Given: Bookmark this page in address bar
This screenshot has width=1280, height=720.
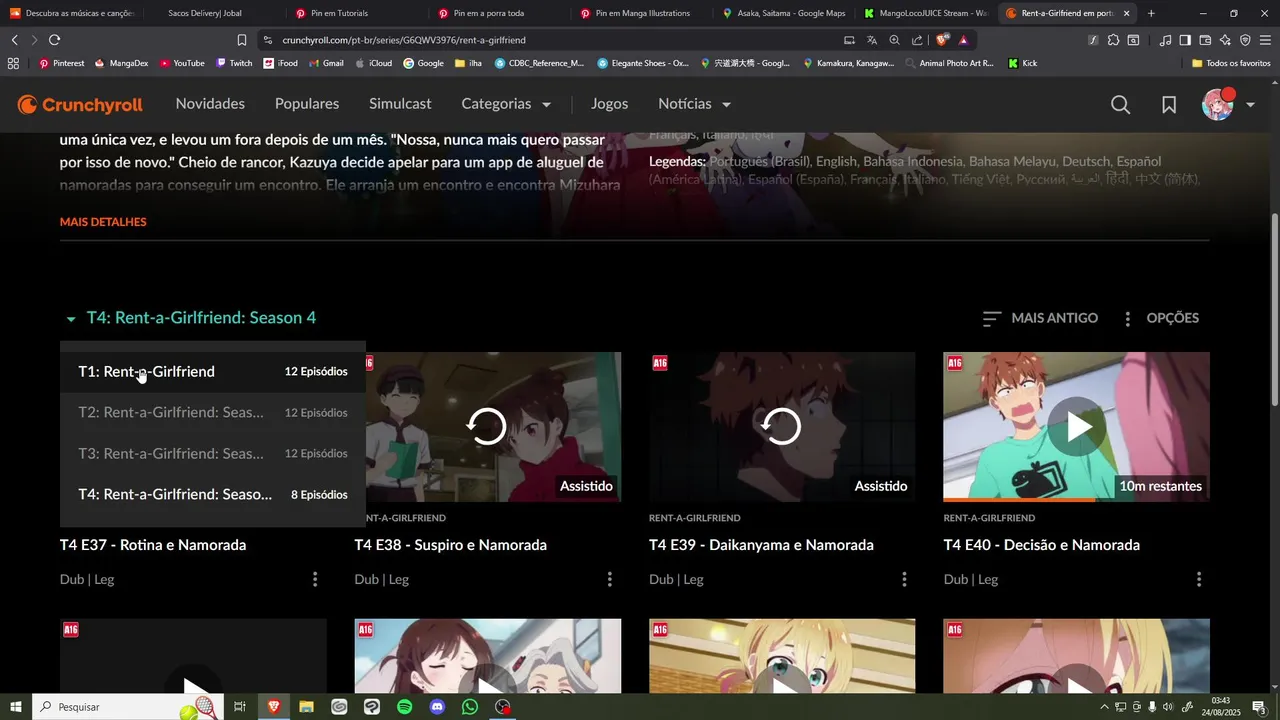Looking at the screenshot, I should pos(241,40).
